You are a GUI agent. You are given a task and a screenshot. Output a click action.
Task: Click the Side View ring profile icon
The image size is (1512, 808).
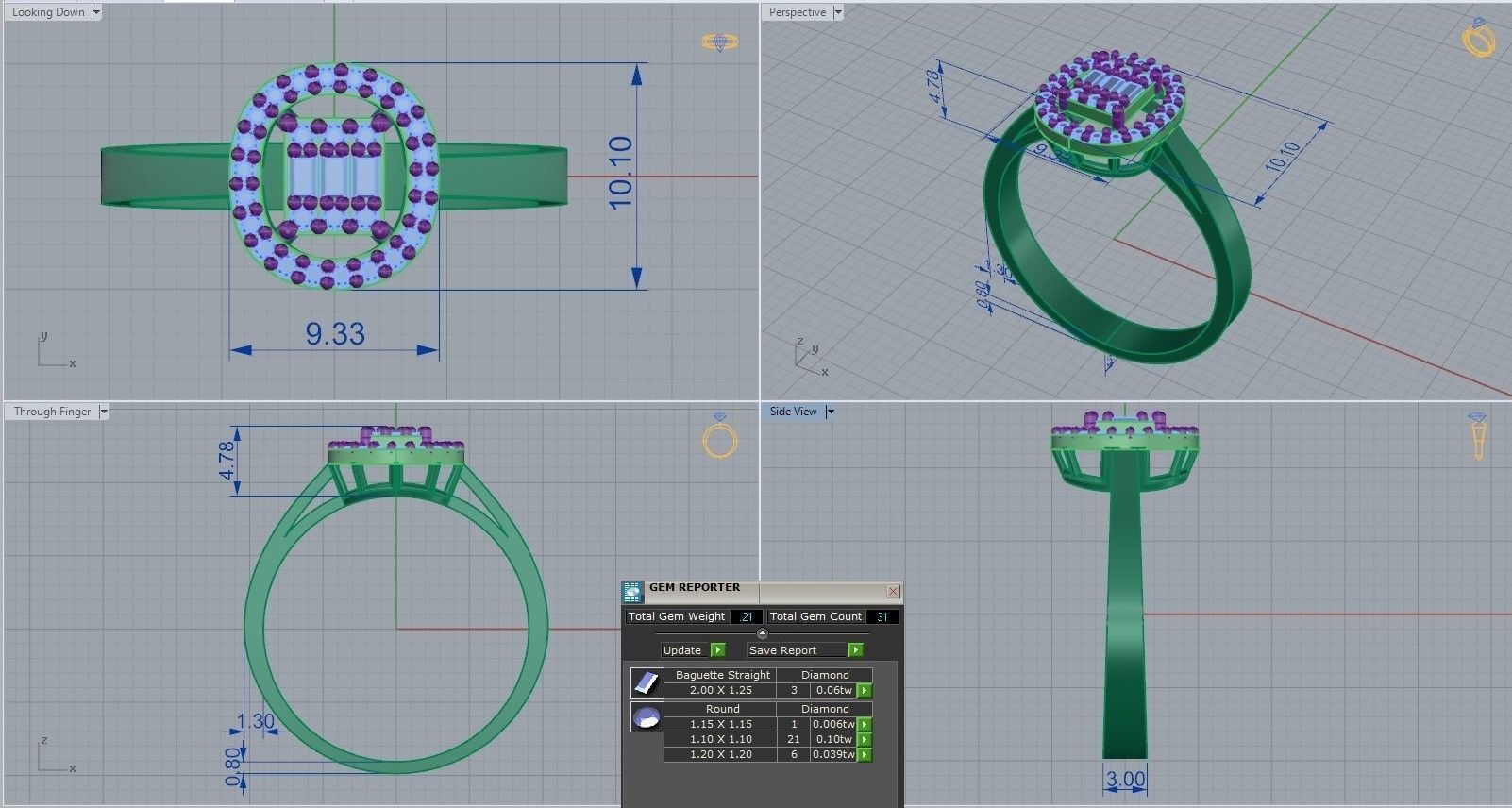point(1477,436)
